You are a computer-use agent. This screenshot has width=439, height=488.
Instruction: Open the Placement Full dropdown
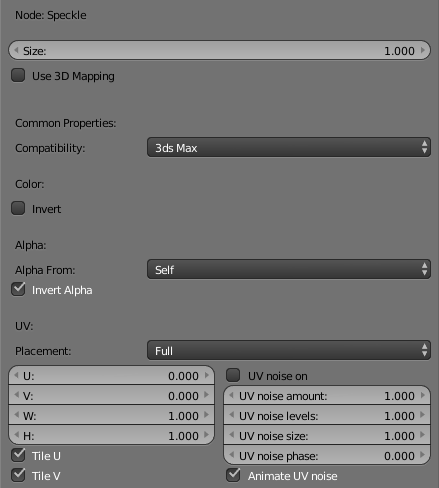(289, 350)
